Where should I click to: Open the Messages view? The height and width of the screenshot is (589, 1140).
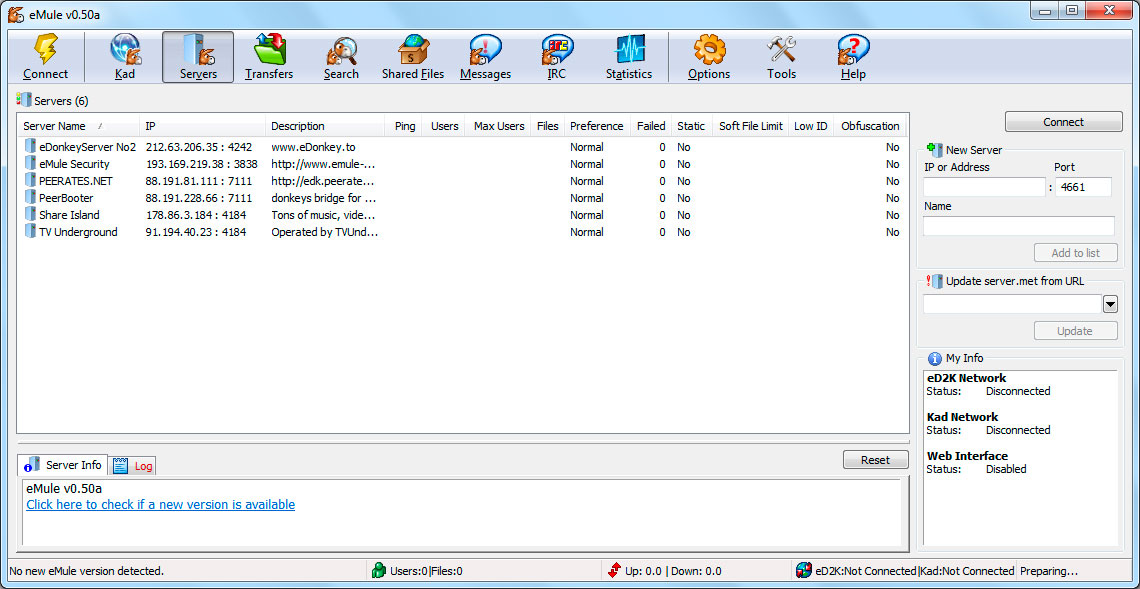pyautogui.click(x=485, y=57)
